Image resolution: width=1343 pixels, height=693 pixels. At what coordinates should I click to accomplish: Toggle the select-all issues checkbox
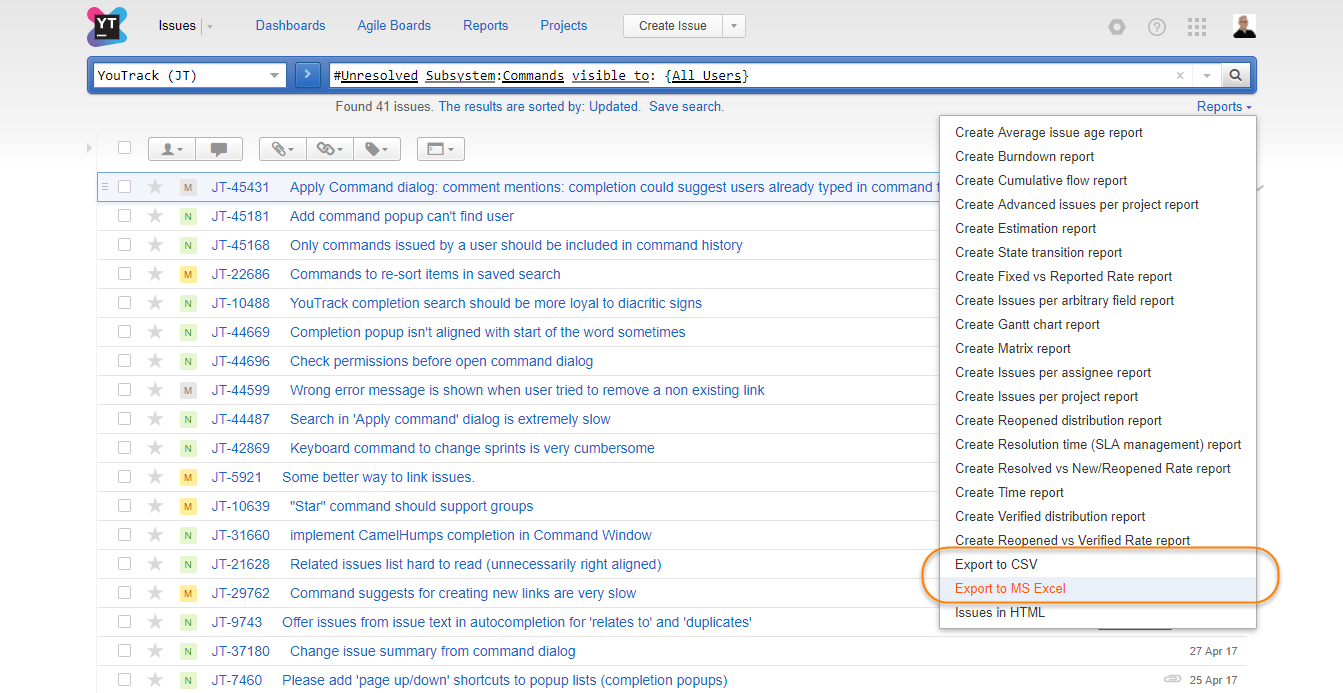click(125, 148)
